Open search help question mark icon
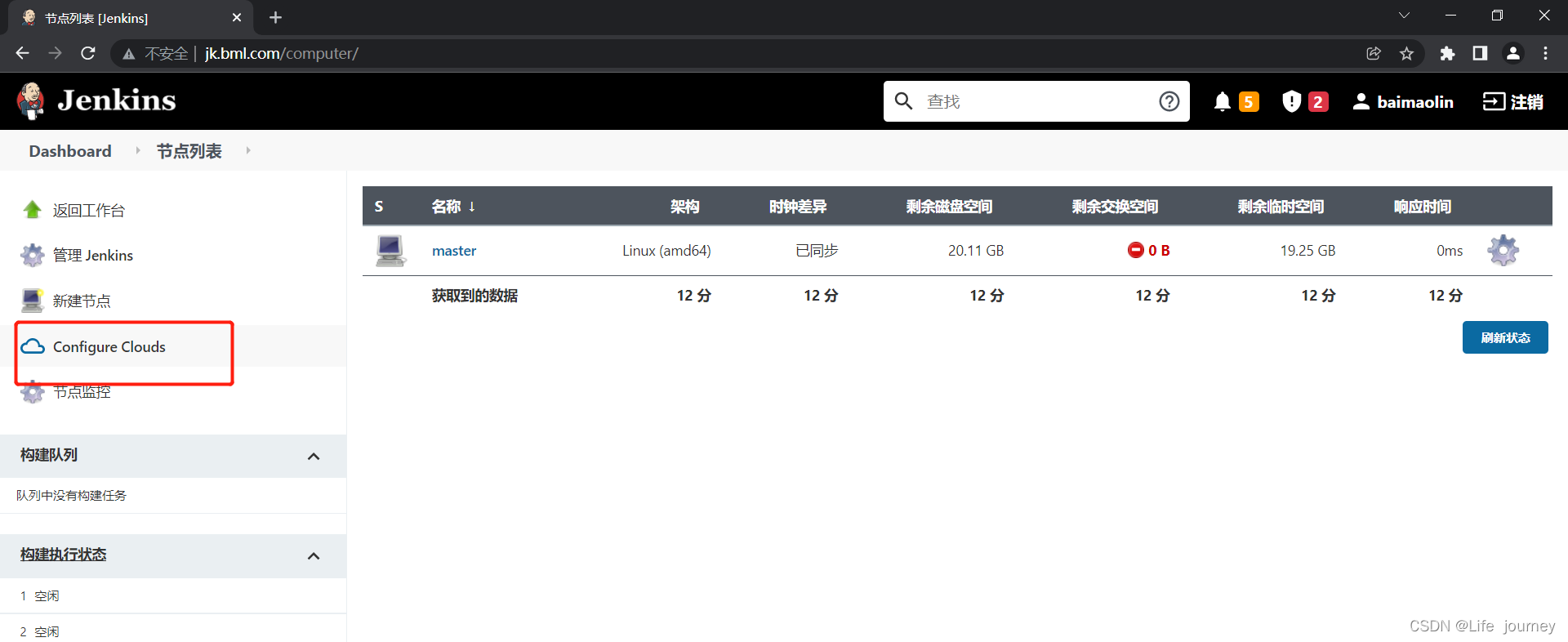1568x642 pixels. (1169, 101)
